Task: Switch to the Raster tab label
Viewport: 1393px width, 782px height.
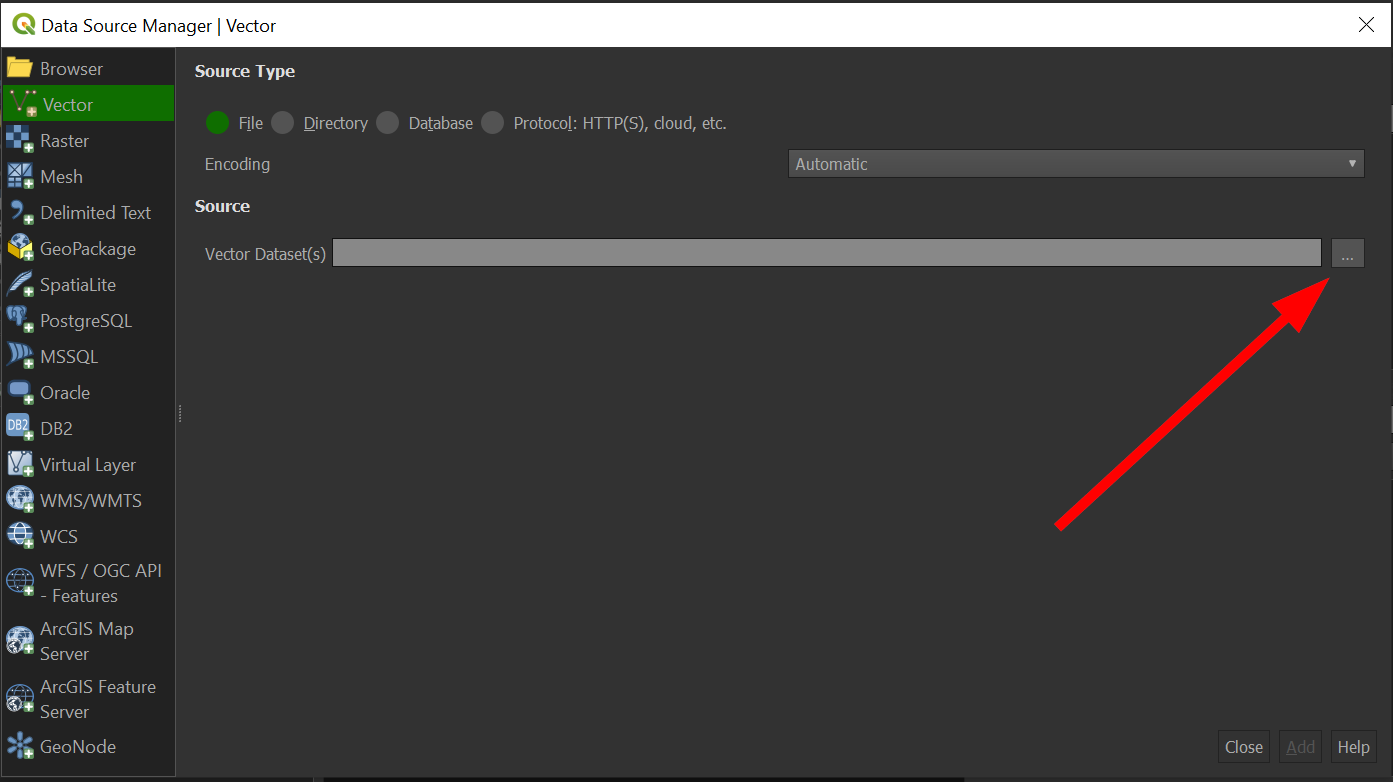Action: pyautogui.click(x=65, y=141)
